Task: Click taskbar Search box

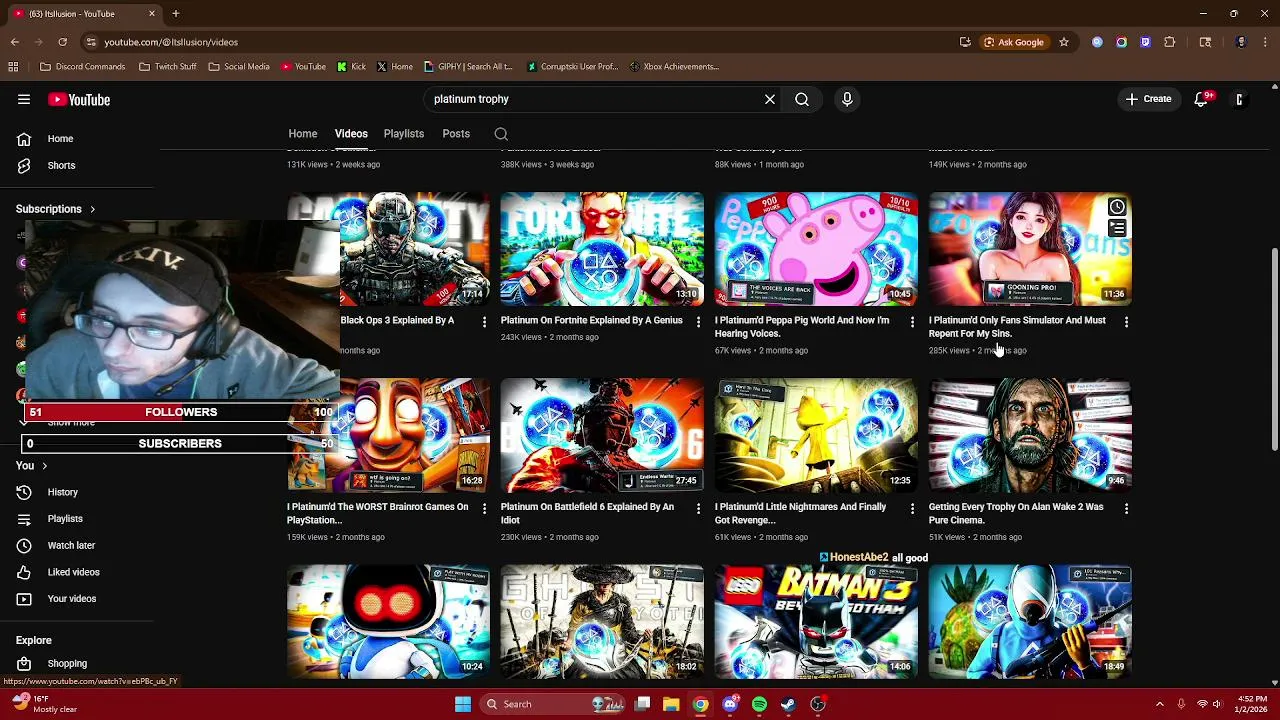Action: coord(553,704)
